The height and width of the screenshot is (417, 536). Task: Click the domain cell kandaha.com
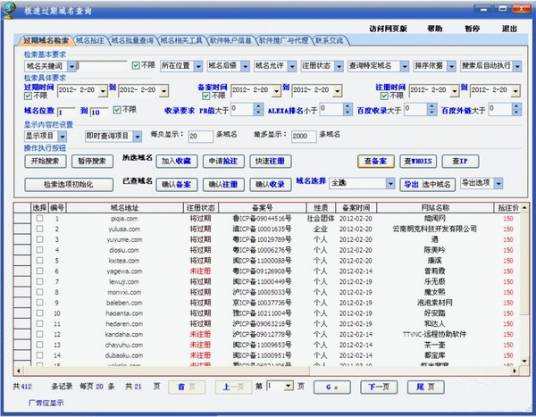pos(124,334)
